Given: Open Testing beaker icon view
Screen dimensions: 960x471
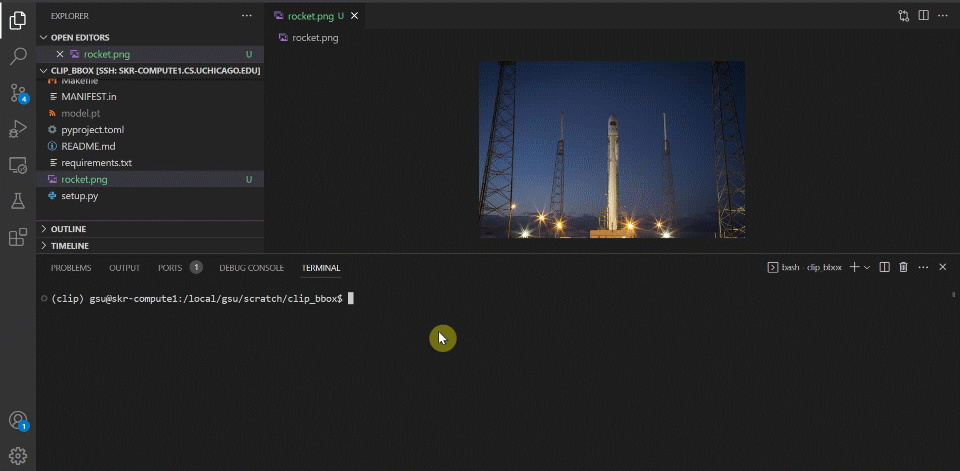Looking at the screenshot, I should [x=18, y=201].
